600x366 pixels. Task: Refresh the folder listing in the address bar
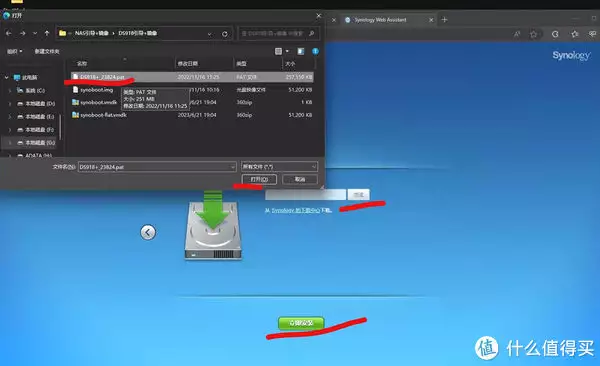tap(225, 34)
